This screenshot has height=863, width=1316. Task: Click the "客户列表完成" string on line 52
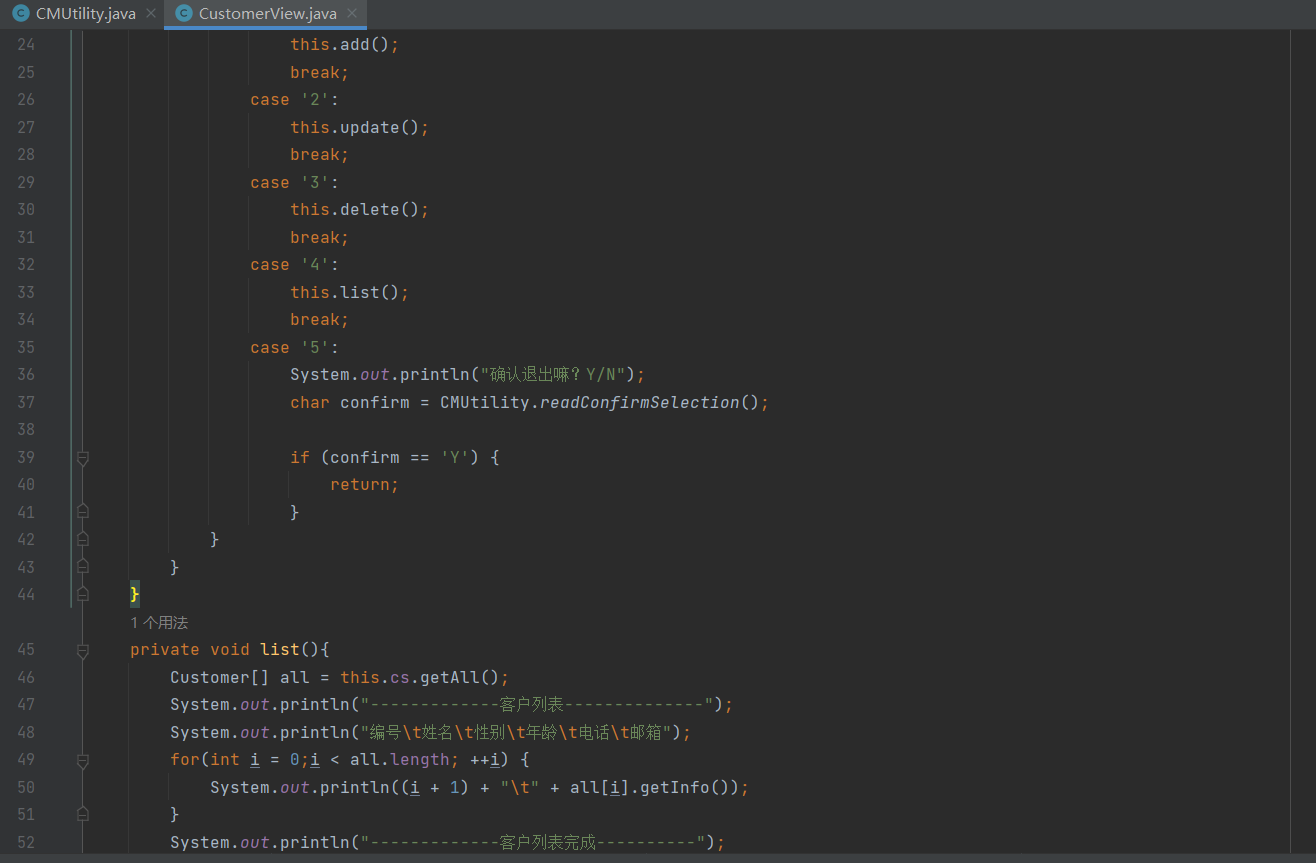coord(532,842)
